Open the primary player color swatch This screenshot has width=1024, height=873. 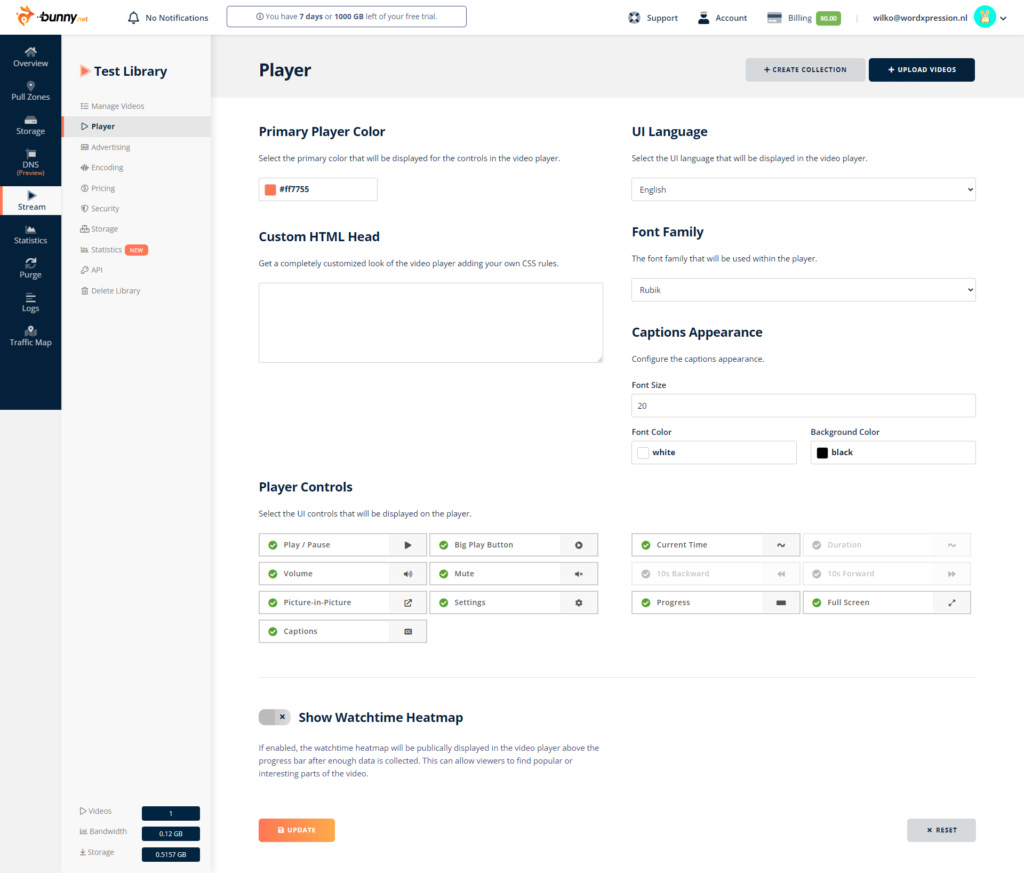tap(270, 189)
